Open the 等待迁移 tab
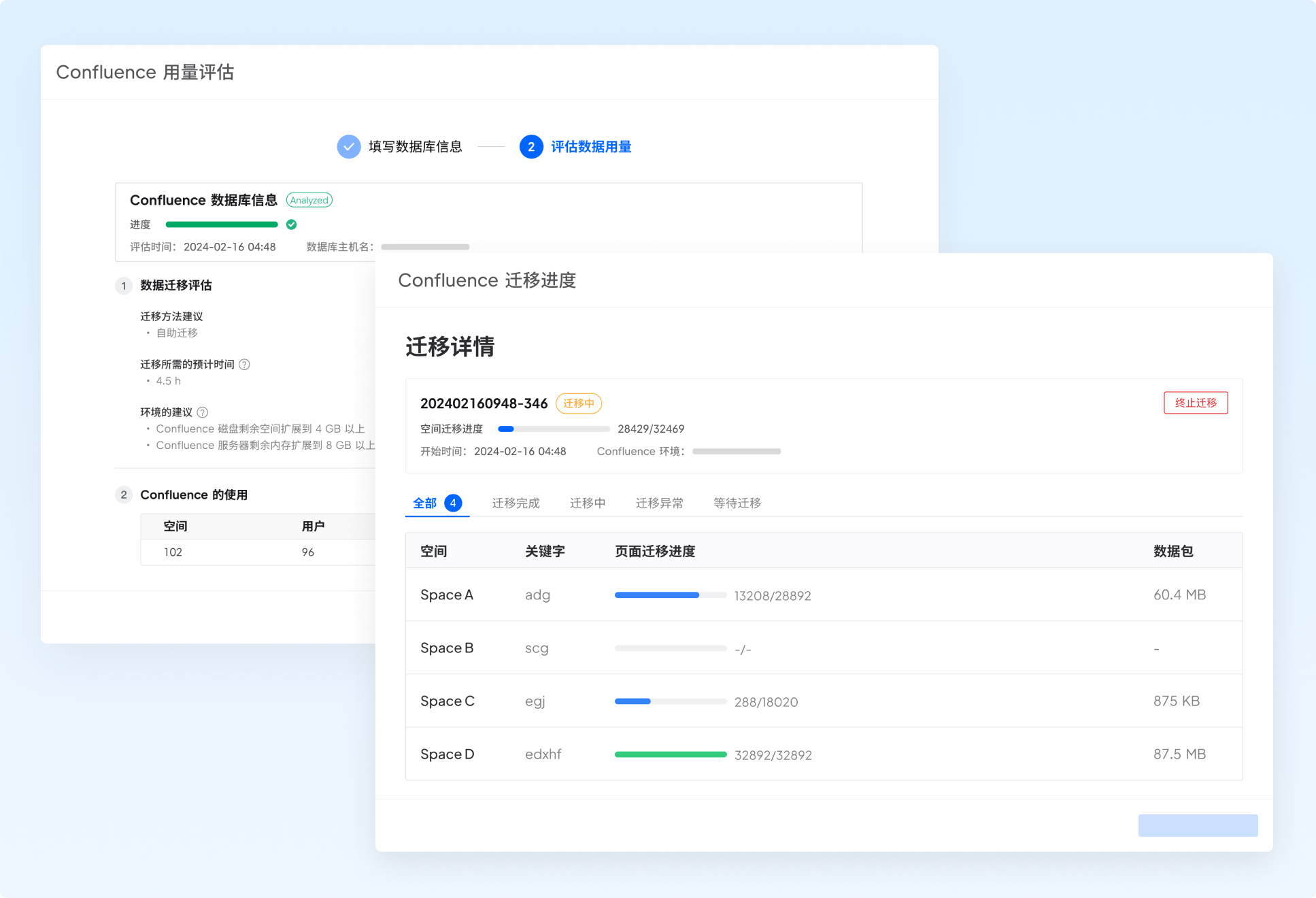Viewport: 1316px width, 898px height. point(737,503)
